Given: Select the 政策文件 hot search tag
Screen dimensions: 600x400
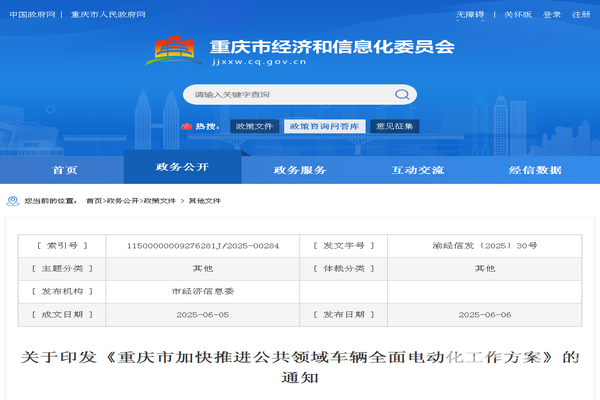Looking at the screenshot, I should (x=253, y=126).
